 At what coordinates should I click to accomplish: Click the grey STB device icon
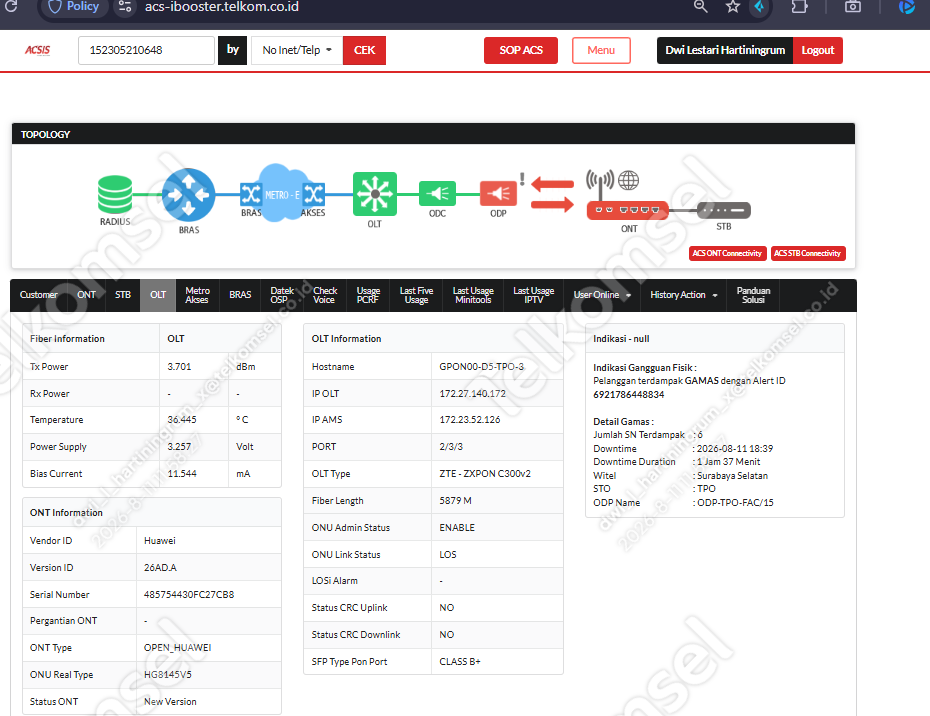tap(724, 210)
